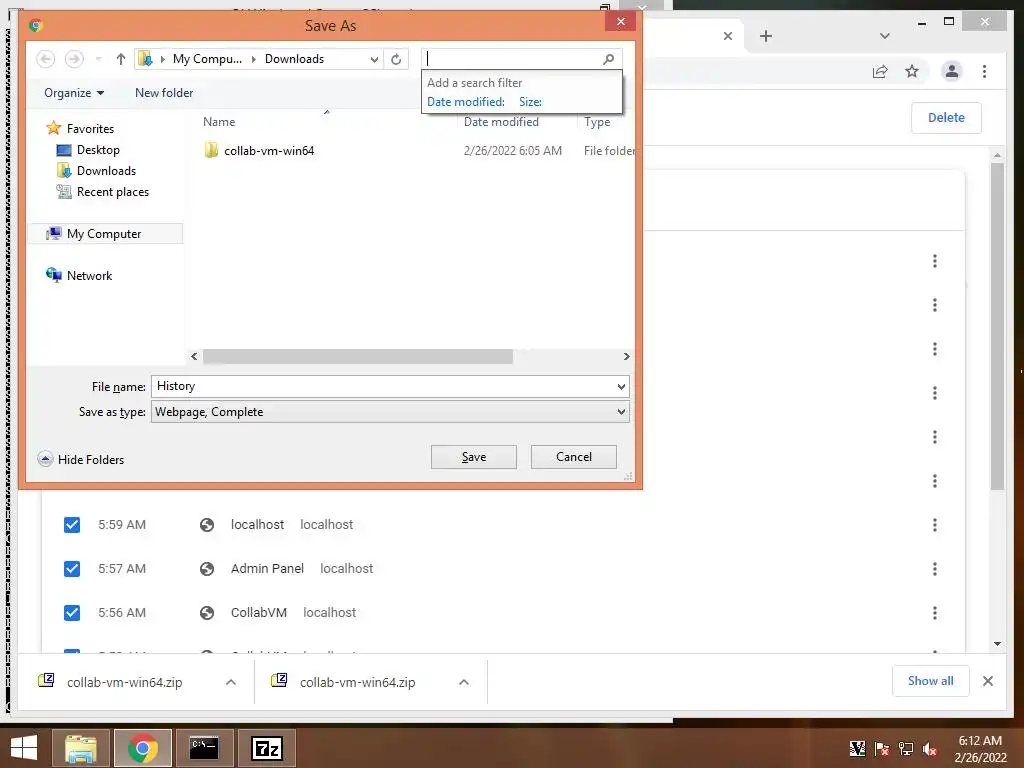Expand the address bar path dropdown

tap(374, 59)
